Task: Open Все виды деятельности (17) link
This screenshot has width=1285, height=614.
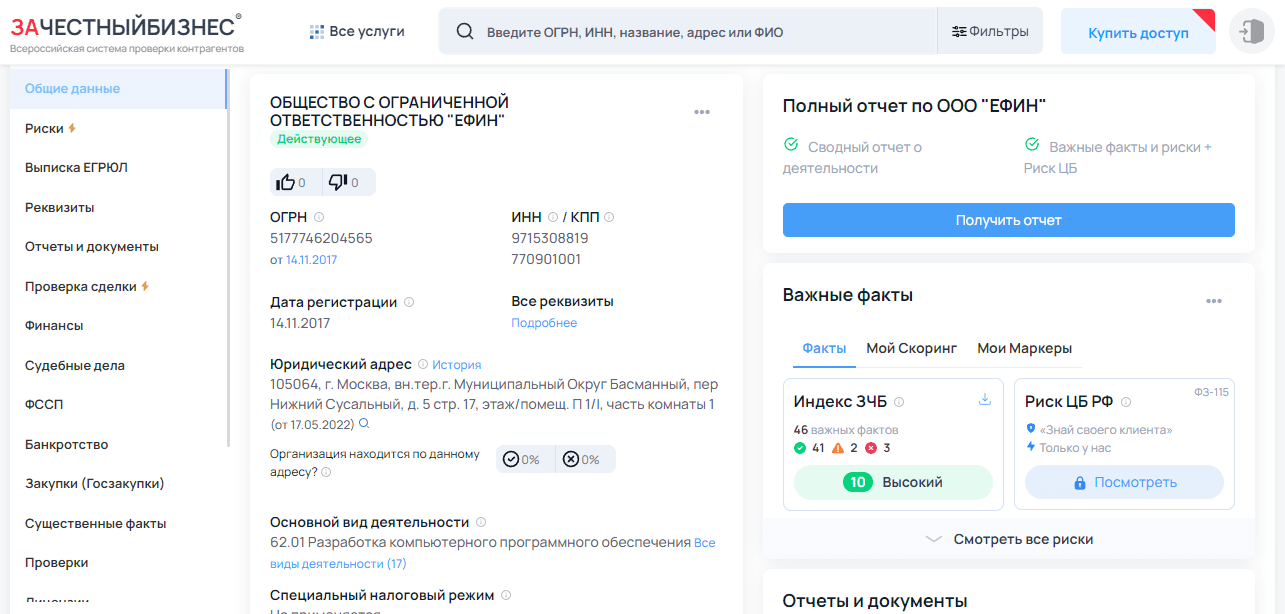Action: pos(704,543)
